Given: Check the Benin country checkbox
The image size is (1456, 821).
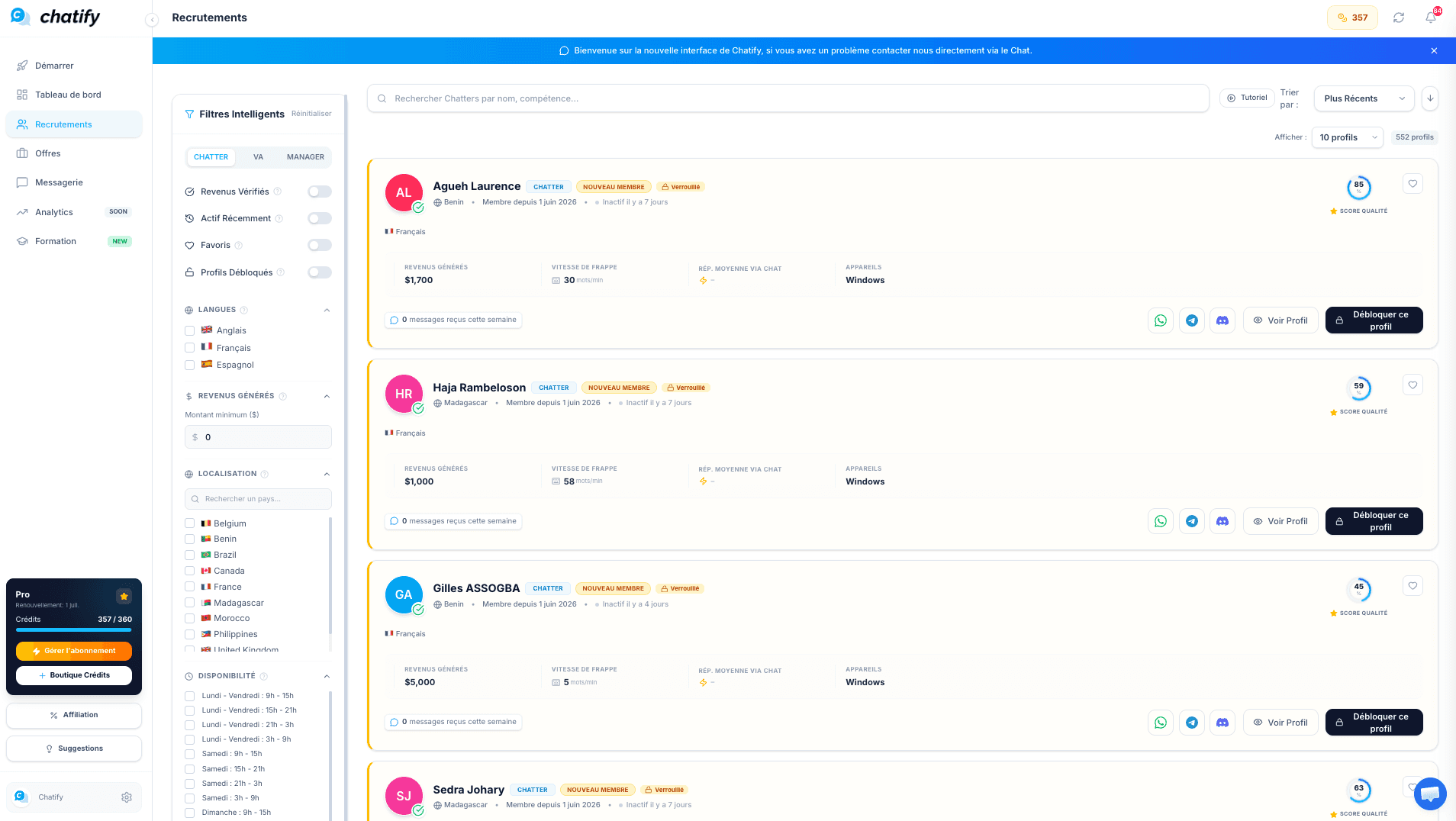Looking at the screenshot, I should [x=189, y=539].
